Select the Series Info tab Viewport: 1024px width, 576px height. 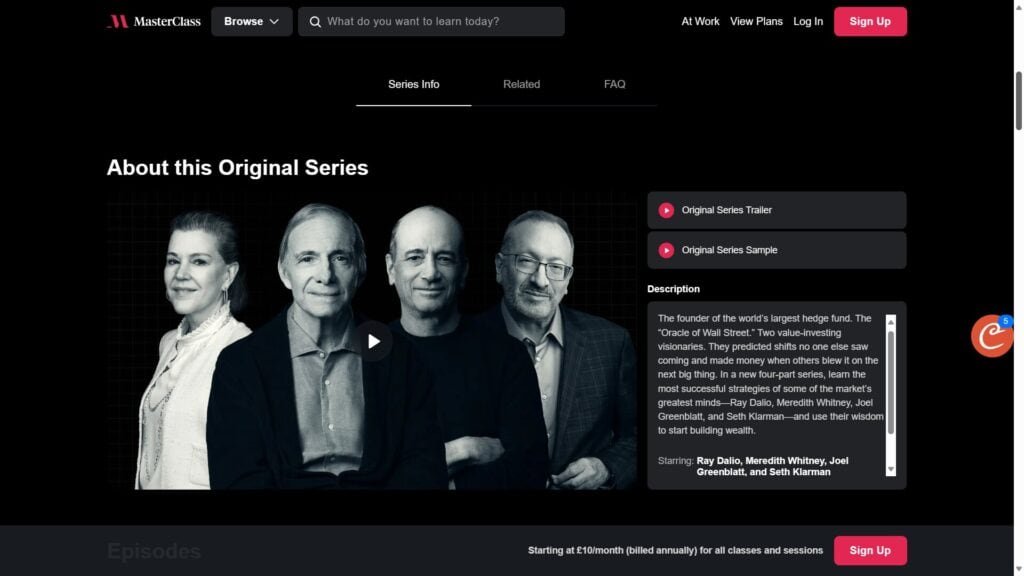[413, 84]
